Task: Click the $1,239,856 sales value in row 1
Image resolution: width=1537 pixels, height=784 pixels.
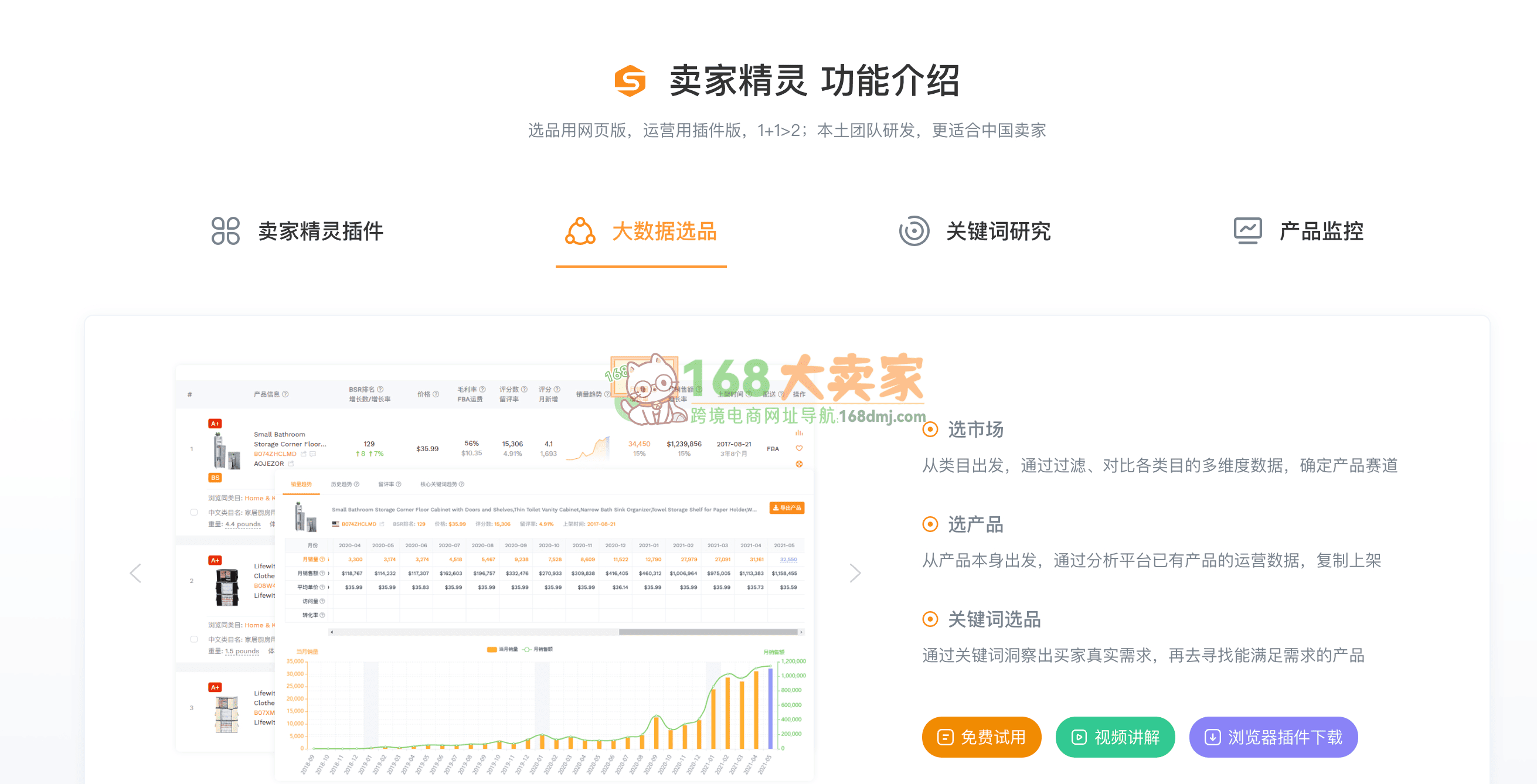Action: (x=684, y=444)
